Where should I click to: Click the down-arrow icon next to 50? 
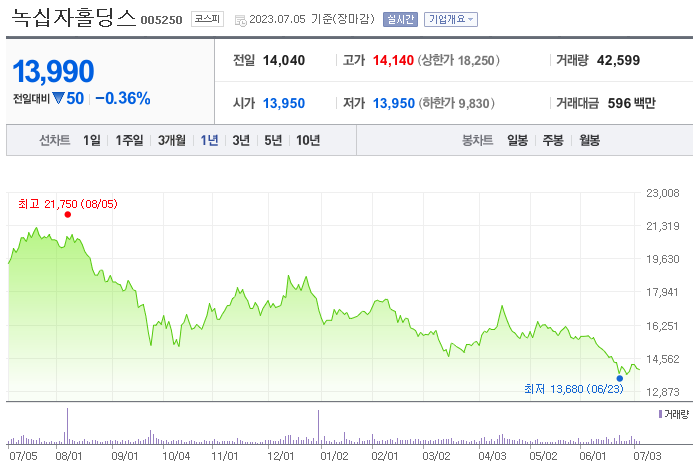coord(58,98)
